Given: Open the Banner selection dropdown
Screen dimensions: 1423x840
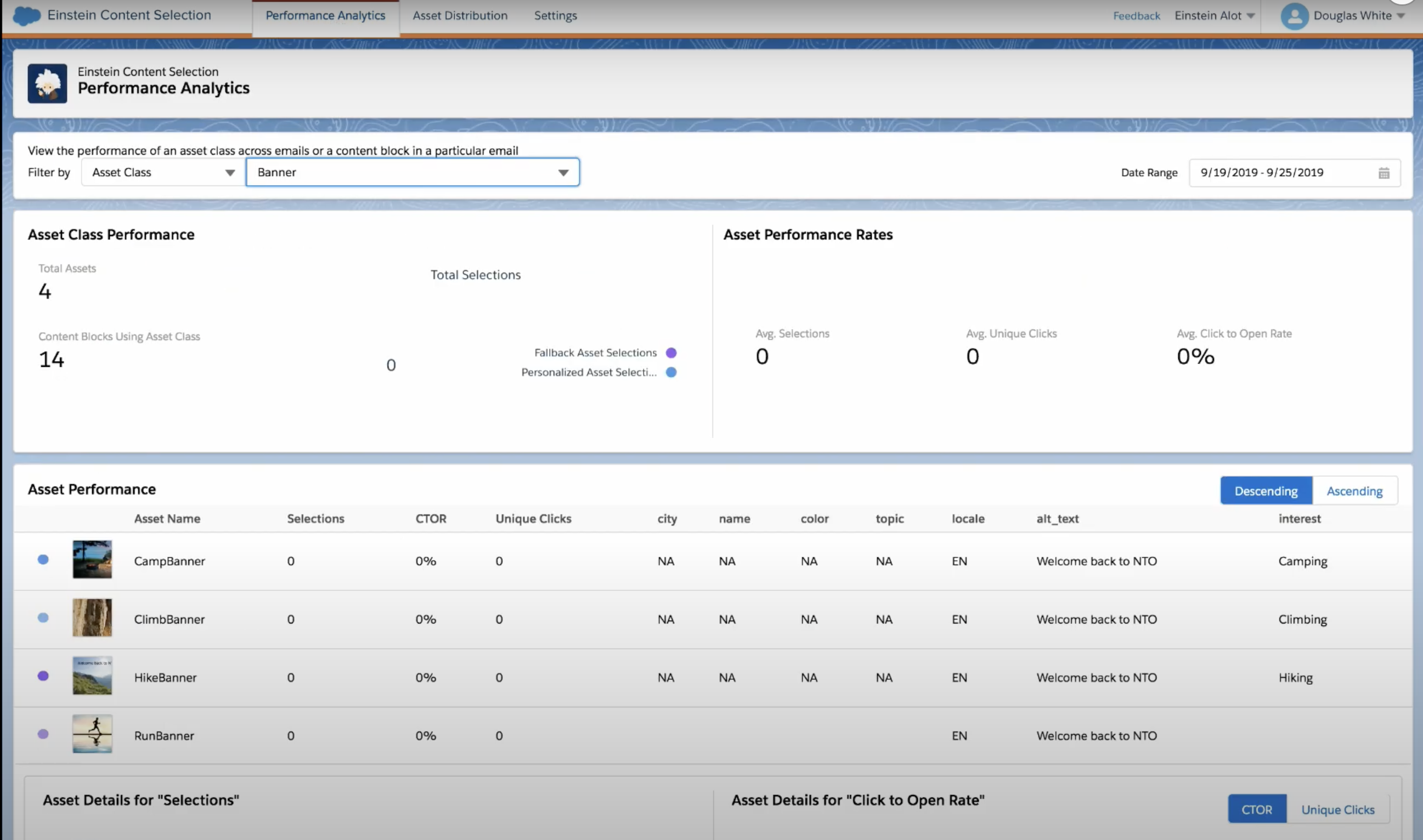Looking at the screenshot, I should [x=412, y=173].
